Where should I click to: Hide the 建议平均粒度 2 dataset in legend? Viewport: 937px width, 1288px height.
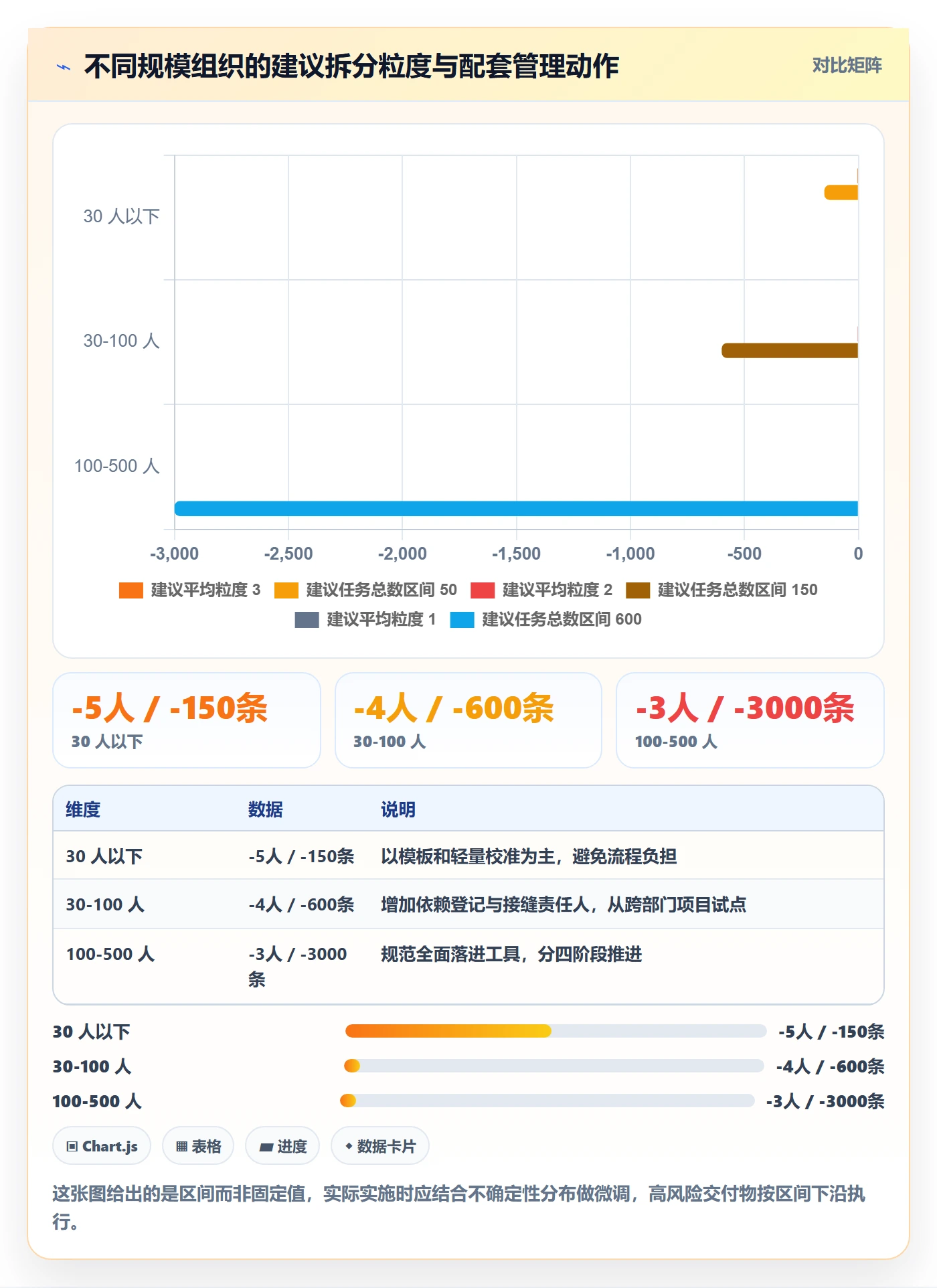(541, 590)
